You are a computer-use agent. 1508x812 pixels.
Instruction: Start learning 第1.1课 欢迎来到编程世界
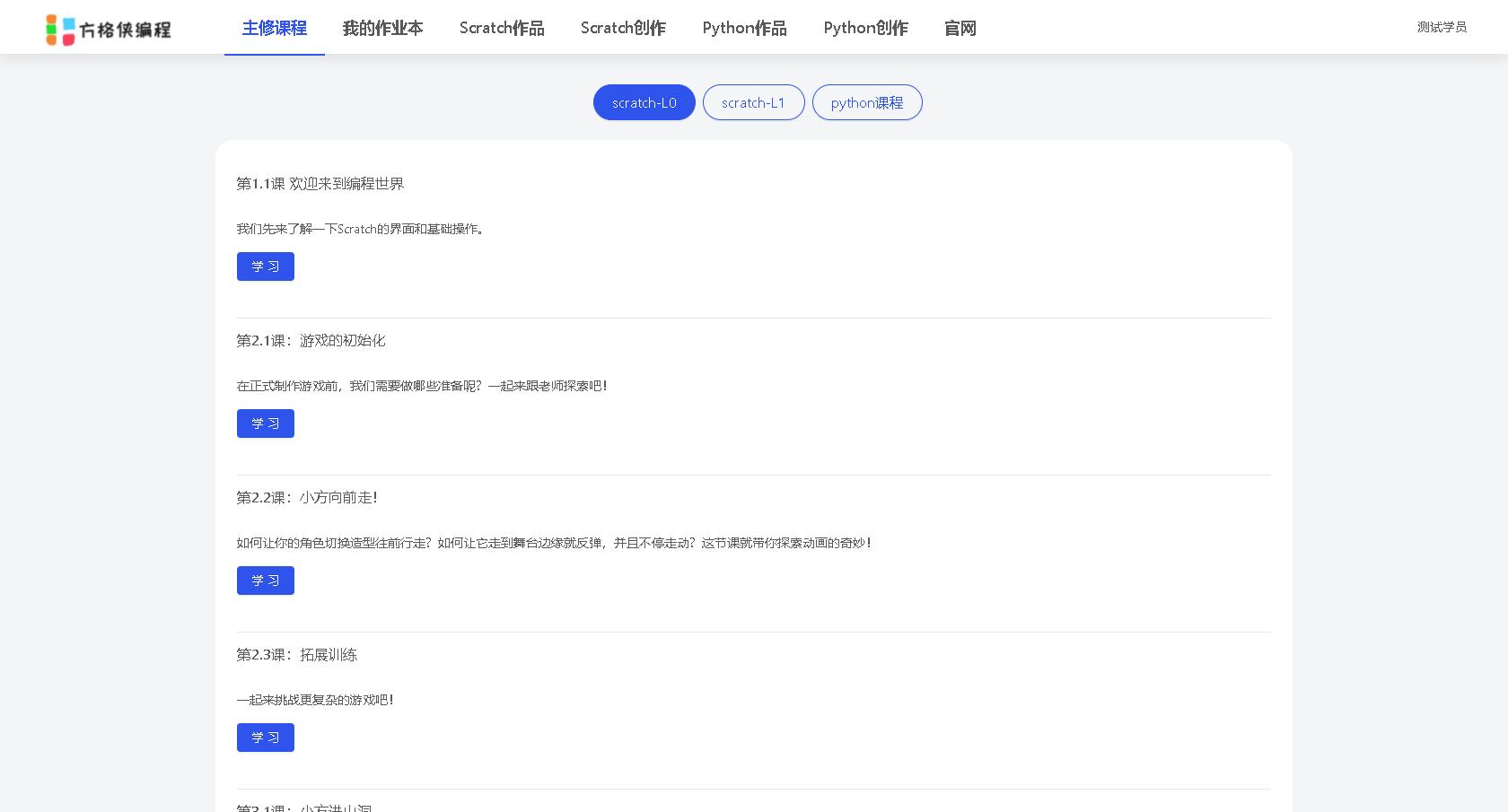click(x=265, y=266)
